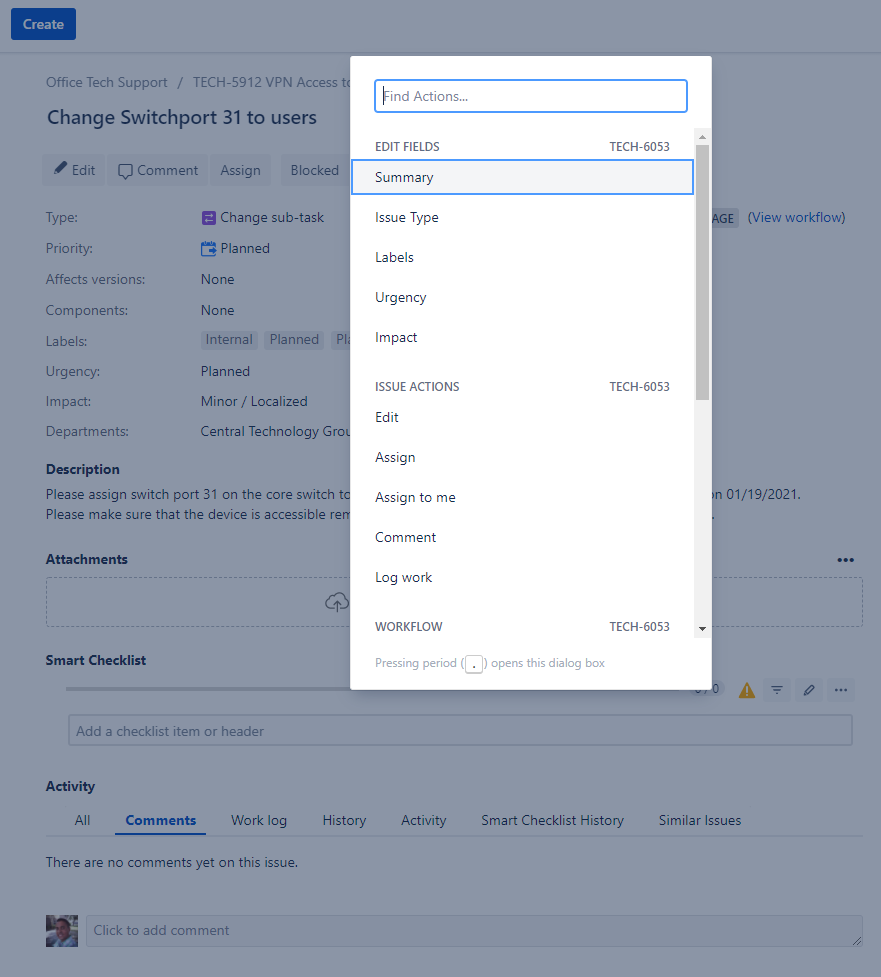This screenshot has width=881, height=977.
Task: Choose Edit under Issue Actions in the dialog
Action: (x=522, y=417)
